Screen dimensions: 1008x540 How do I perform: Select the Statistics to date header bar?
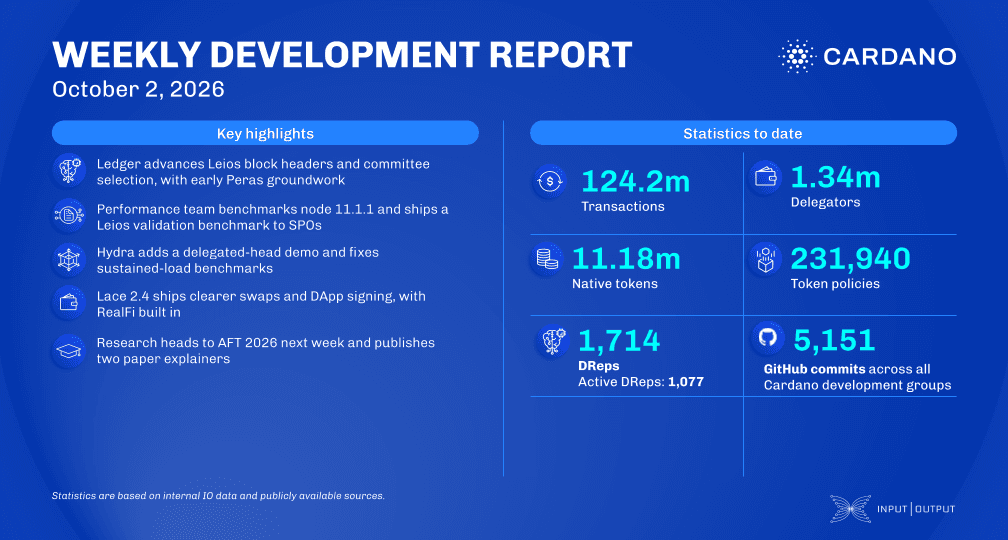coord(743,133)
